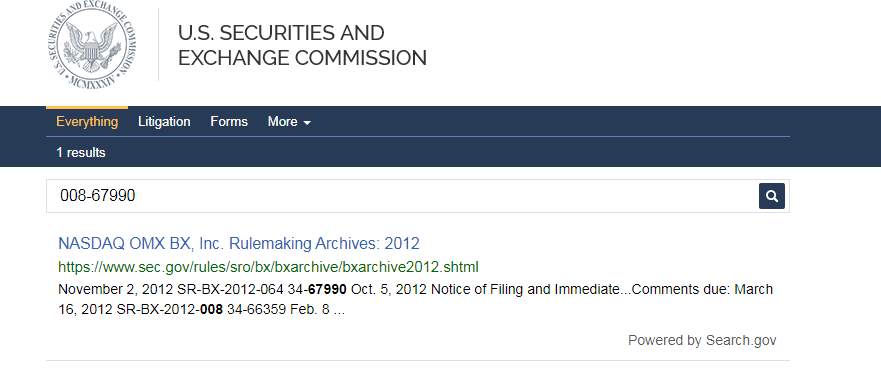This screenshot has width=881, height=377.
Task: Click the magnifying glass search button
Action: click(x=771, y=196)
